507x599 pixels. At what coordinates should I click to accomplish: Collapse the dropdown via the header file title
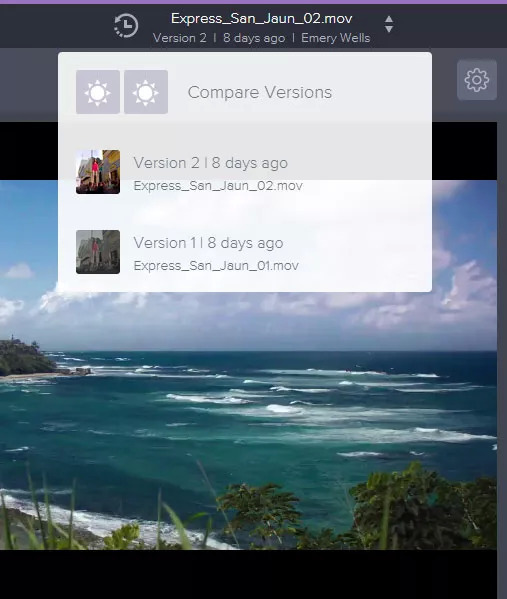pyautogui.click(x=261, y=18)
